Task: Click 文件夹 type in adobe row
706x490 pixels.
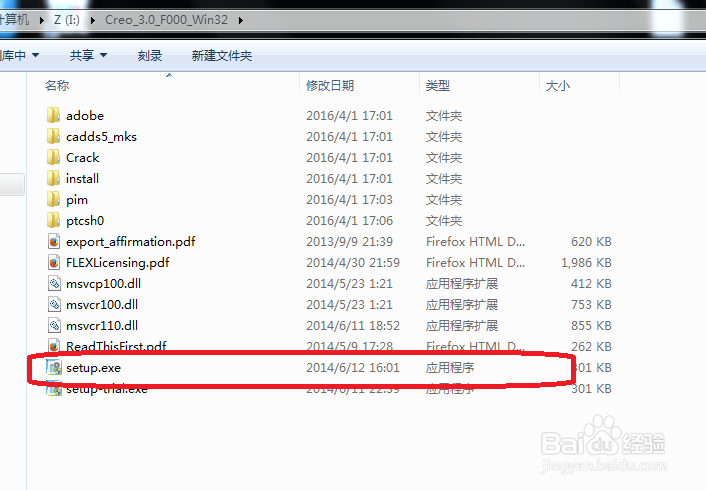Action: (444, 116)
